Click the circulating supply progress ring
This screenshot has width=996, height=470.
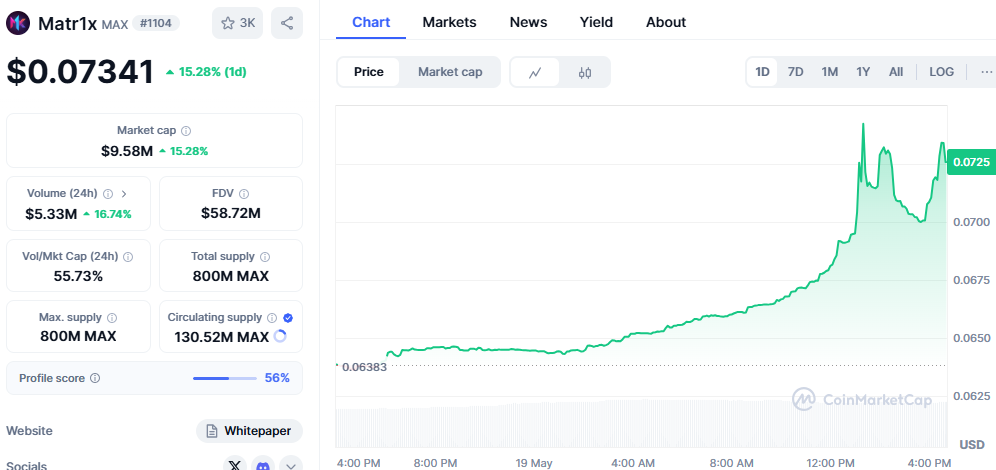point(280,337)
